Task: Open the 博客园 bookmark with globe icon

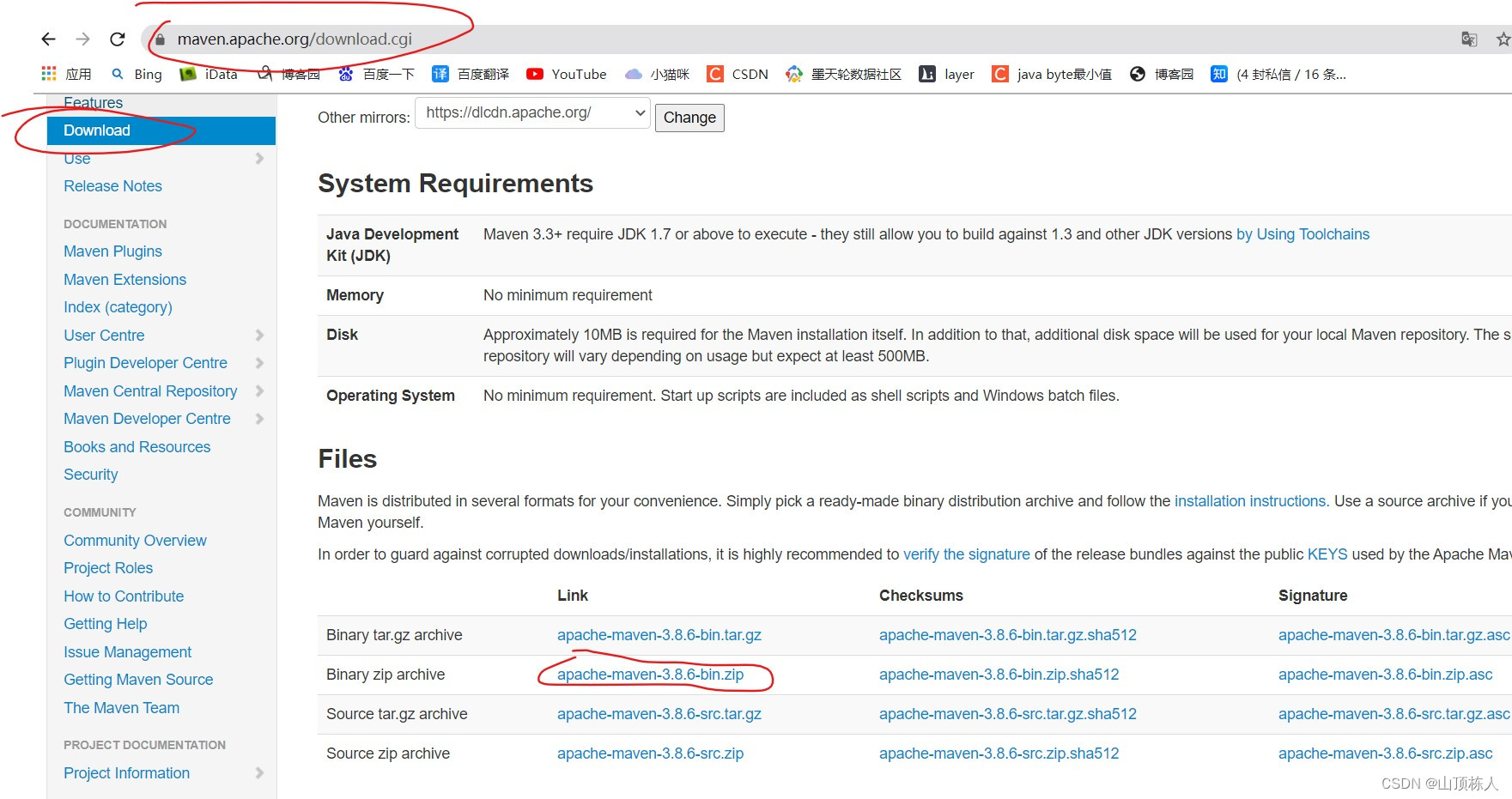Action: 1162,74
